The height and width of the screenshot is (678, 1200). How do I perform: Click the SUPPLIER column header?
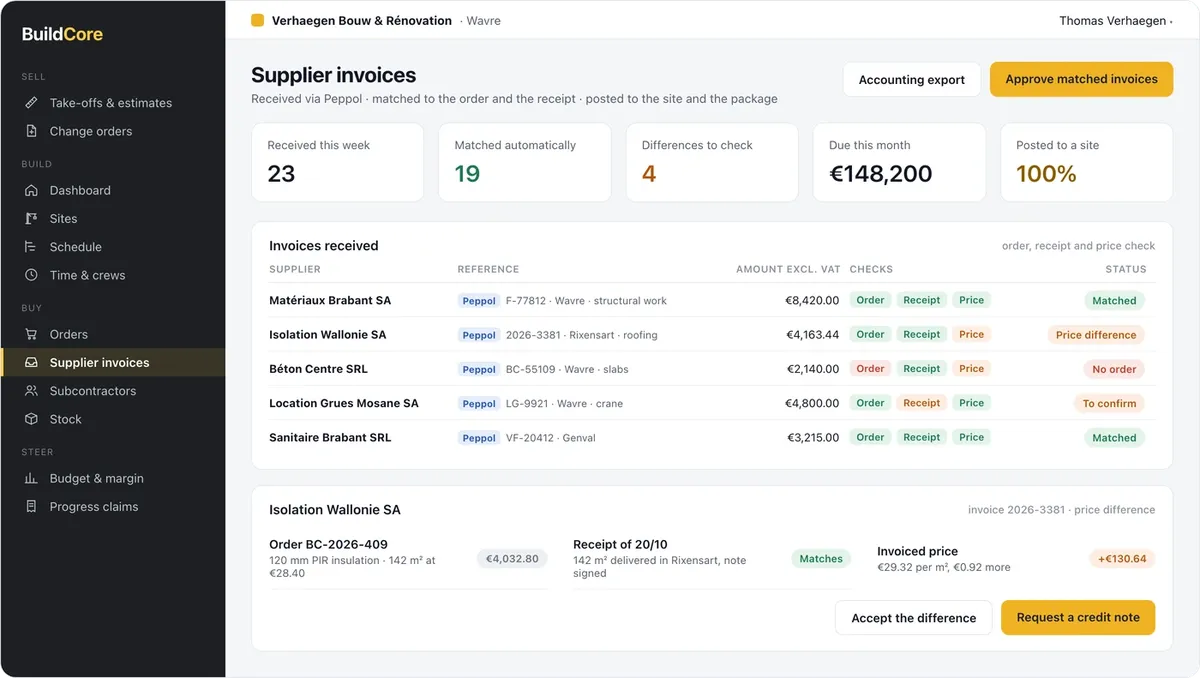pyautogui.click(x=295, y=269)
